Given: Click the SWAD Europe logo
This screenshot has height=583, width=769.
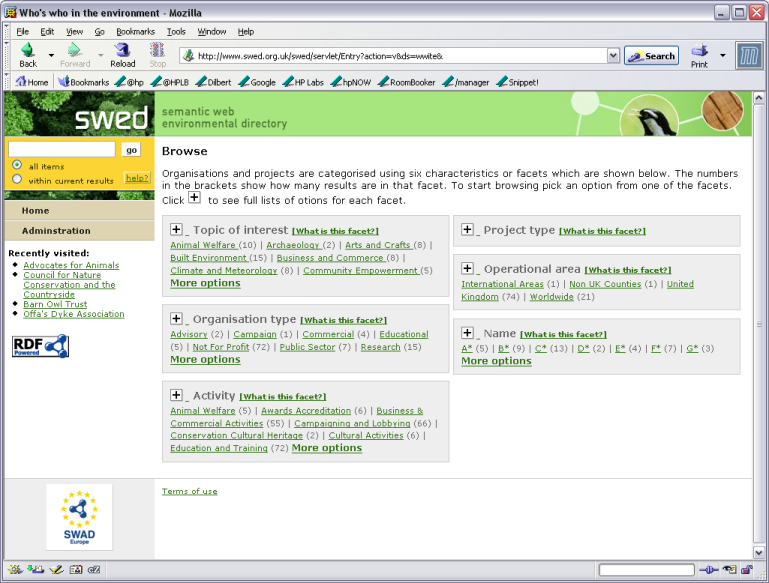Looking at the screenshot, I should 79,517.
